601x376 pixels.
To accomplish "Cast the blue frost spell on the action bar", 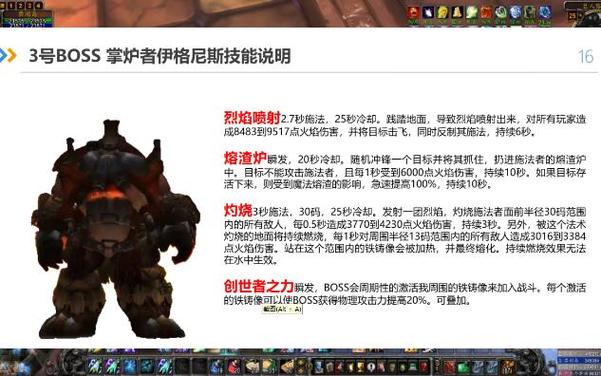I will (x=130, y=367).
